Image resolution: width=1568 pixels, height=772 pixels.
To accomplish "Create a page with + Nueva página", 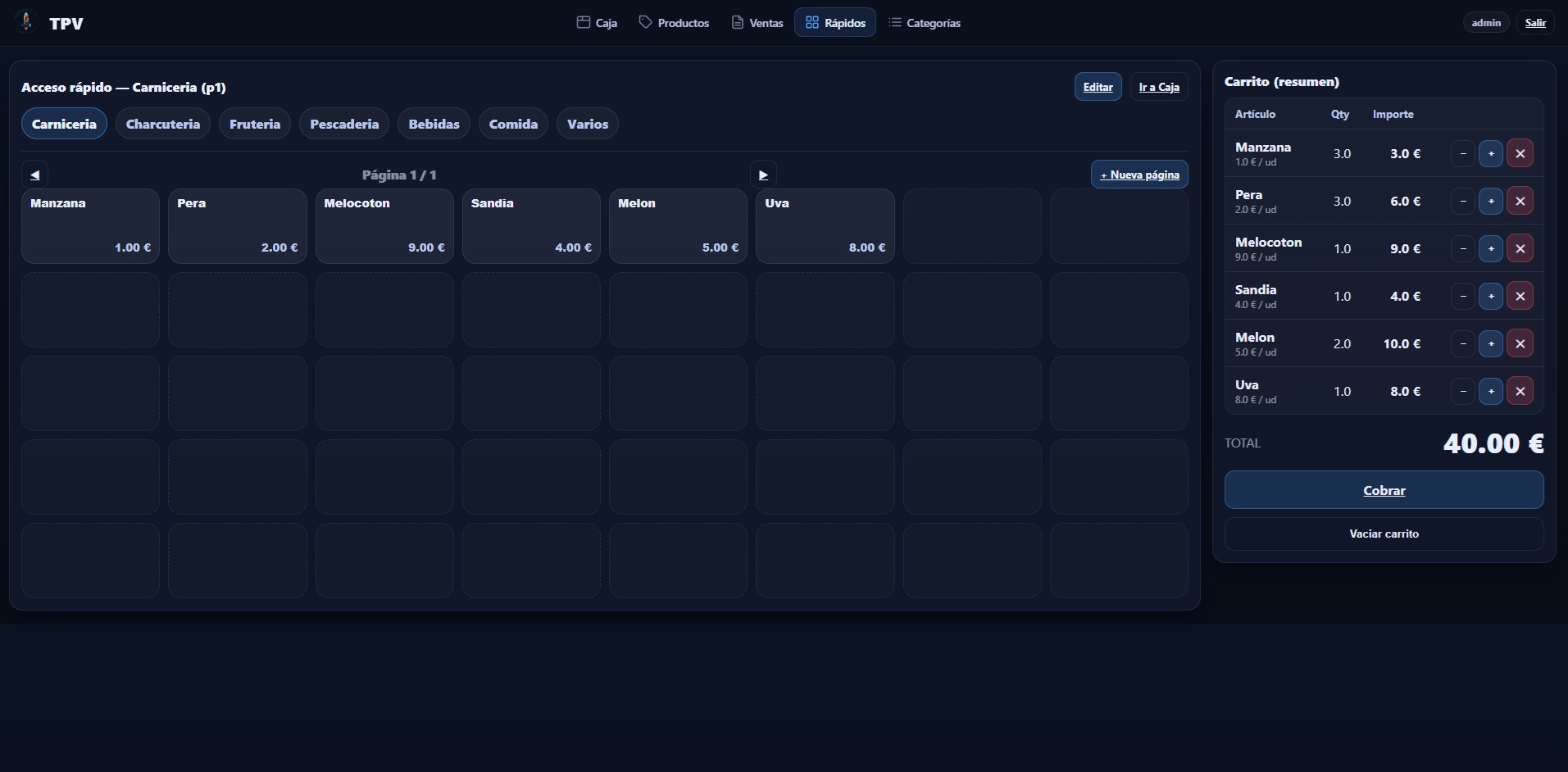I will [x=1140, y=174].
